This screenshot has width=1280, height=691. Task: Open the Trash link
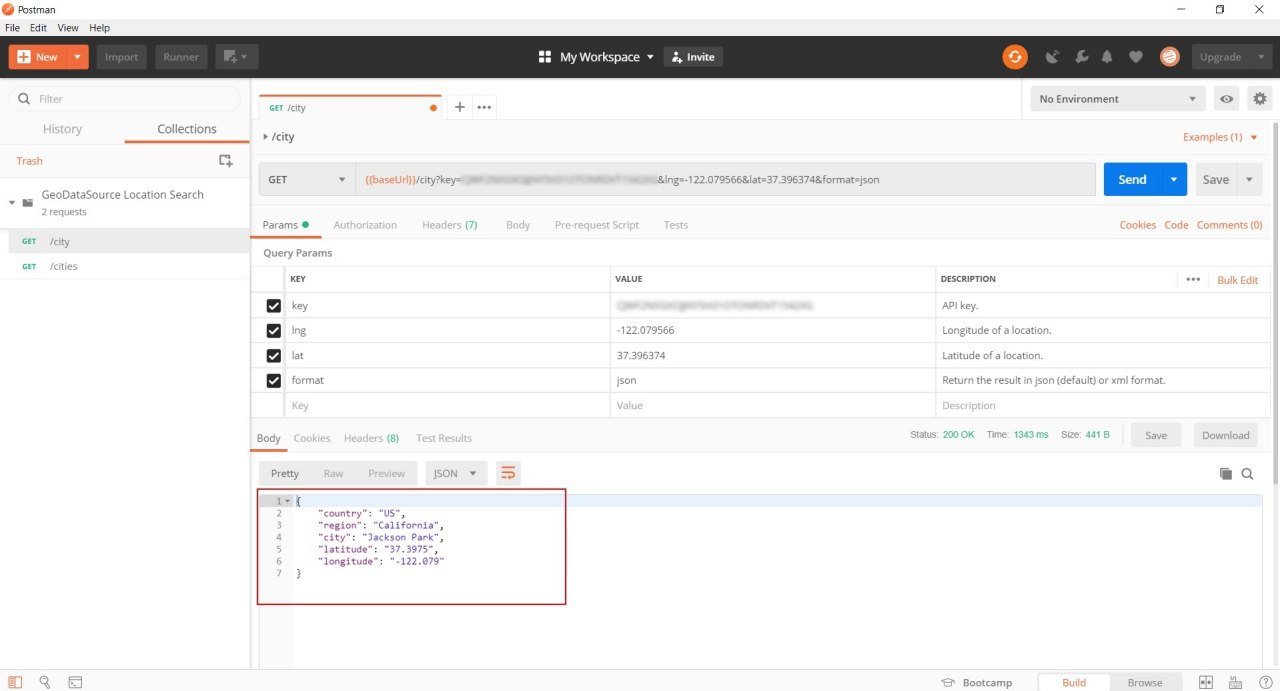coord(29,161)
